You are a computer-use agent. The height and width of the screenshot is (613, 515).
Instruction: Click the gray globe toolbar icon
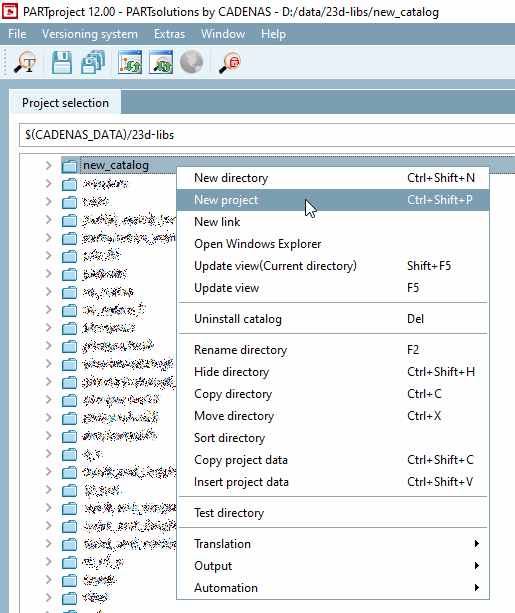tap(192, 63)
